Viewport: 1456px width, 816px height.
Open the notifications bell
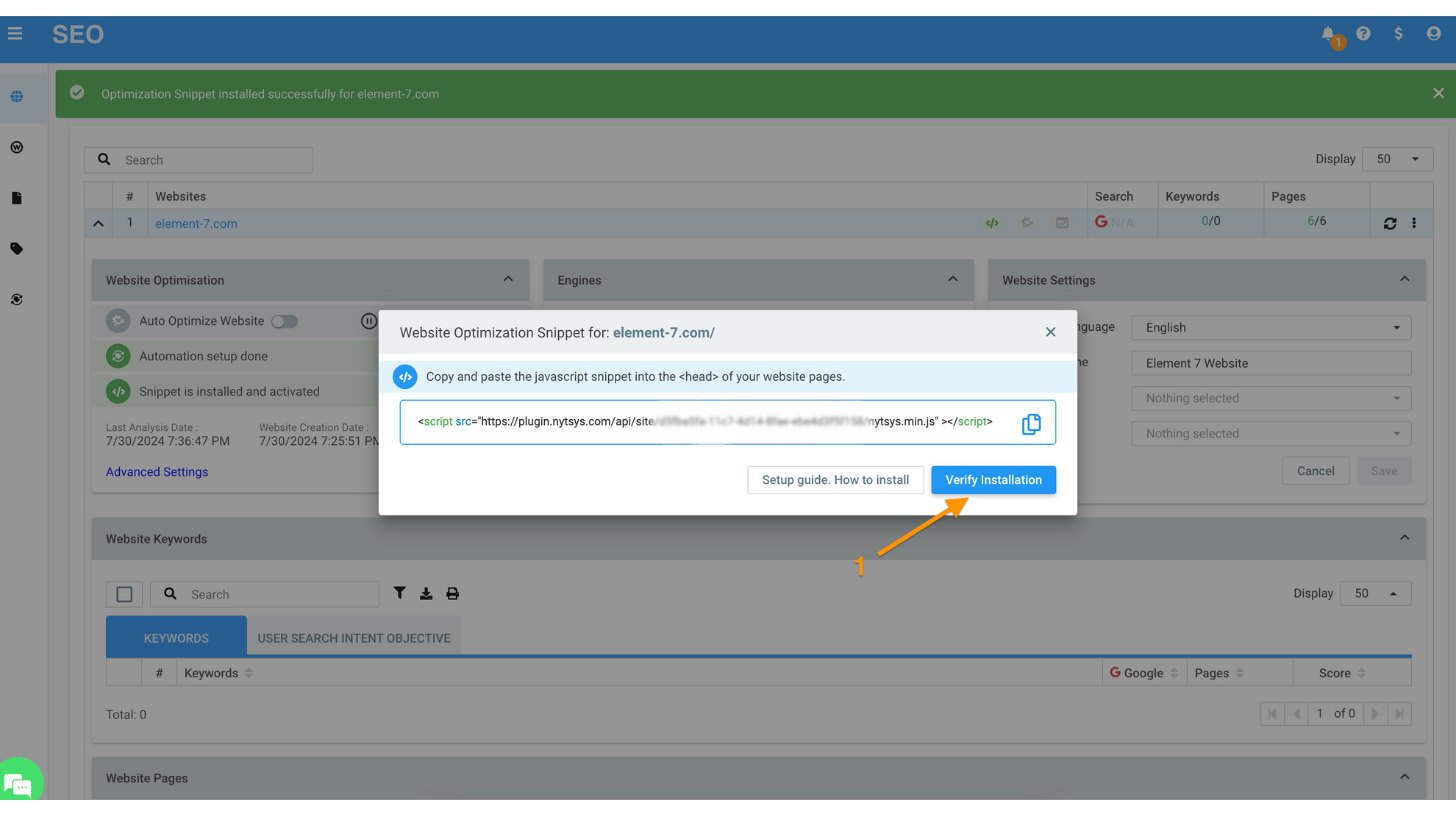(x=1328, y=34)
